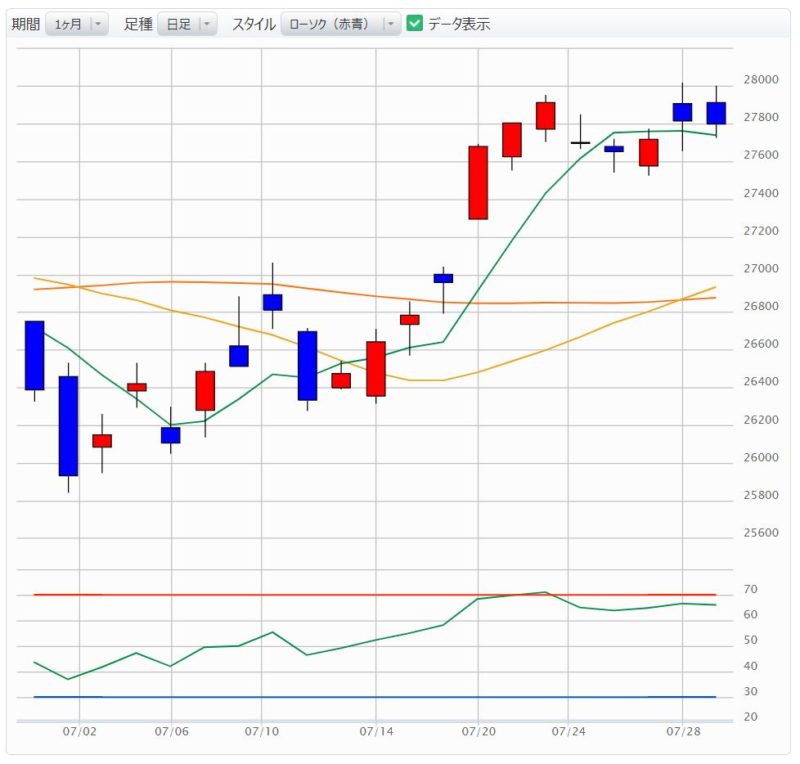Click the 07/20 date axis label
Screen dimensions: 800x764
click(479, 731)
